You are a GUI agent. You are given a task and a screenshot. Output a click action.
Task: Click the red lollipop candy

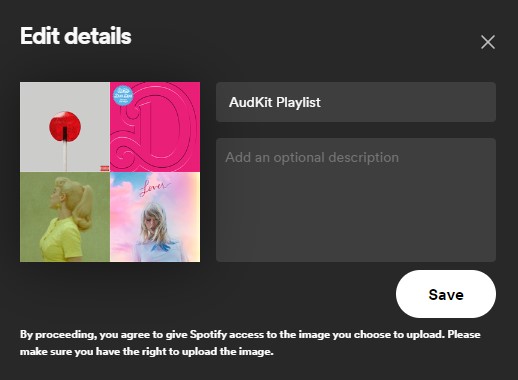click(x=65, y=126)
